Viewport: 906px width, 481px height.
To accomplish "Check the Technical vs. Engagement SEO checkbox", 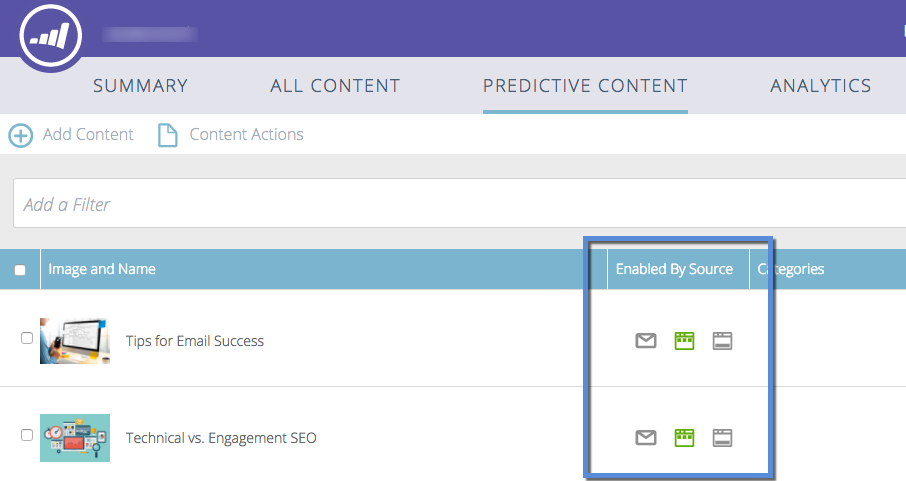I will 27,435.
